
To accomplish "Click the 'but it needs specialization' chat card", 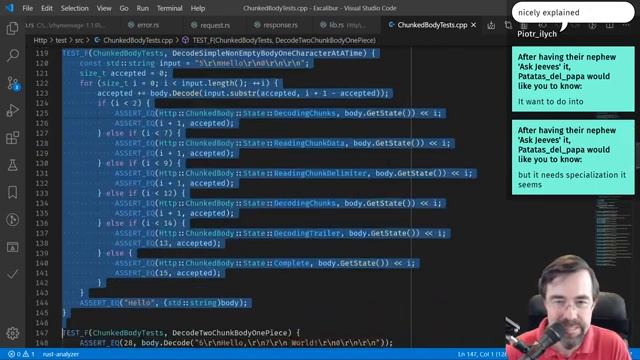I will (573, 157).
